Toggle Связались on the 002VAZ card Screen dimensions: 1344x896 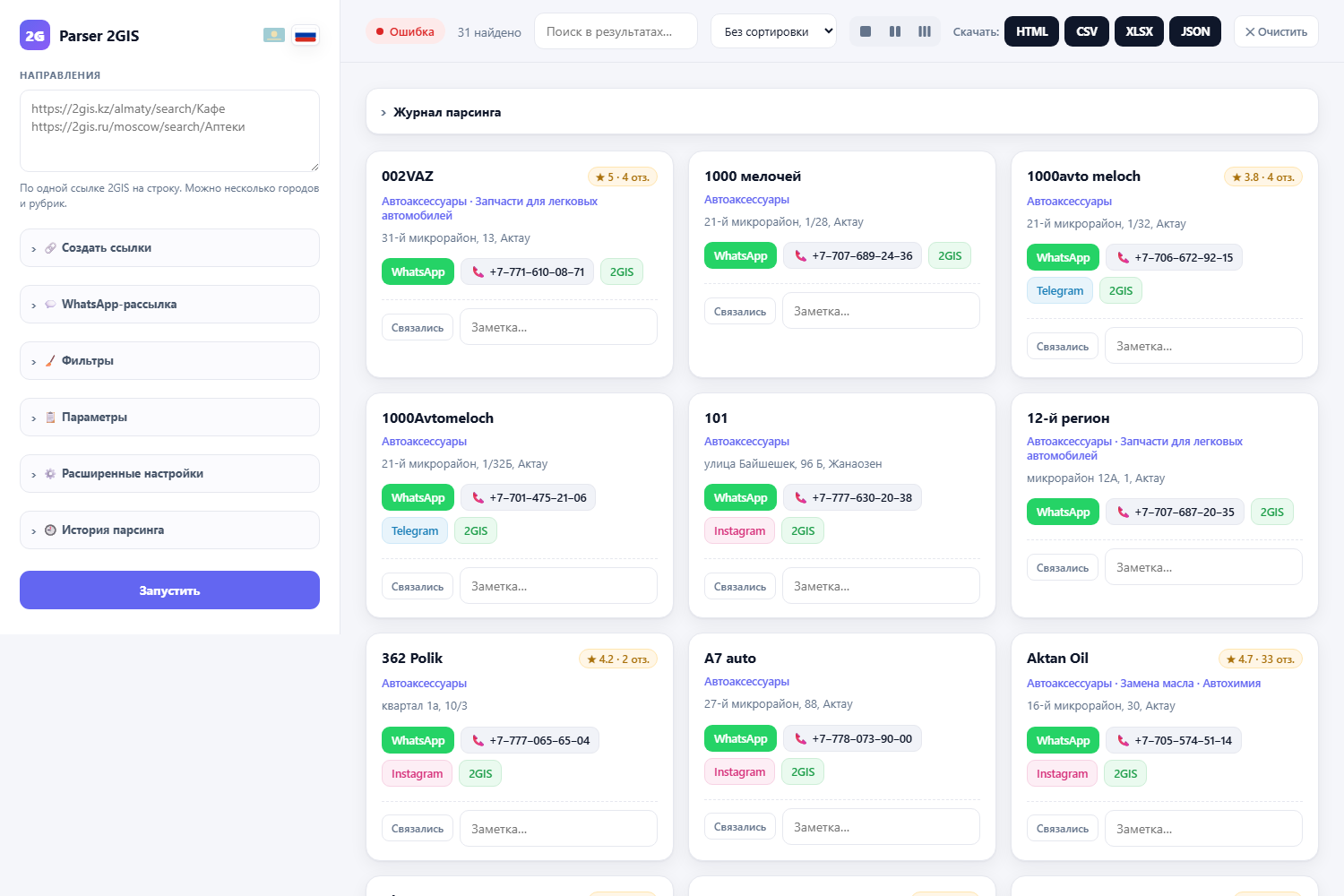coord(418,328)
